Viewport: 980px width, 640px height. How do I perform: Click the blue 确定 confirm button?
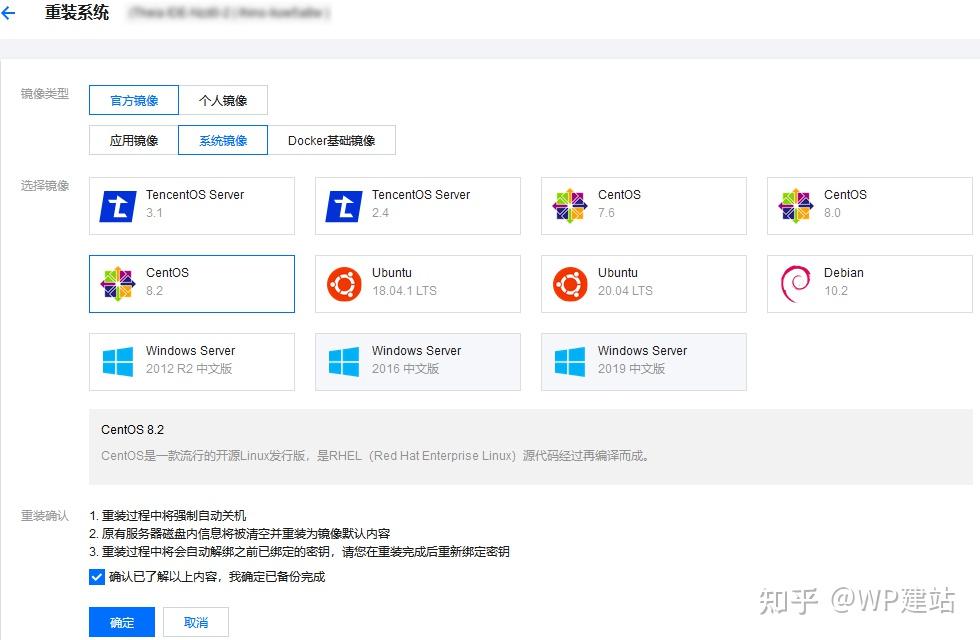122,622
